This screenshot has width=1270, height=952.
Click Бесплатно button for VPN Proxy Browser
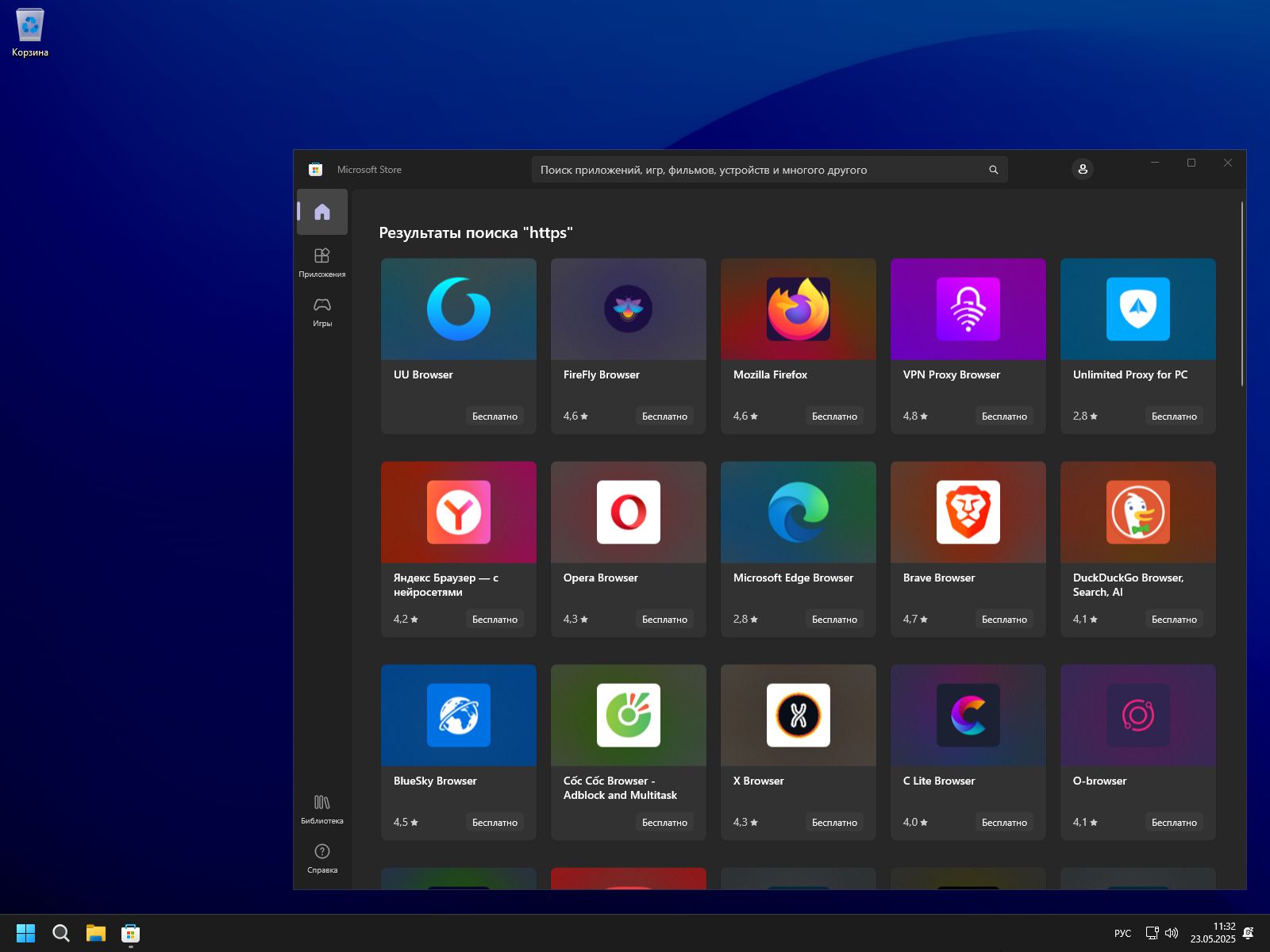[1004, 416]
